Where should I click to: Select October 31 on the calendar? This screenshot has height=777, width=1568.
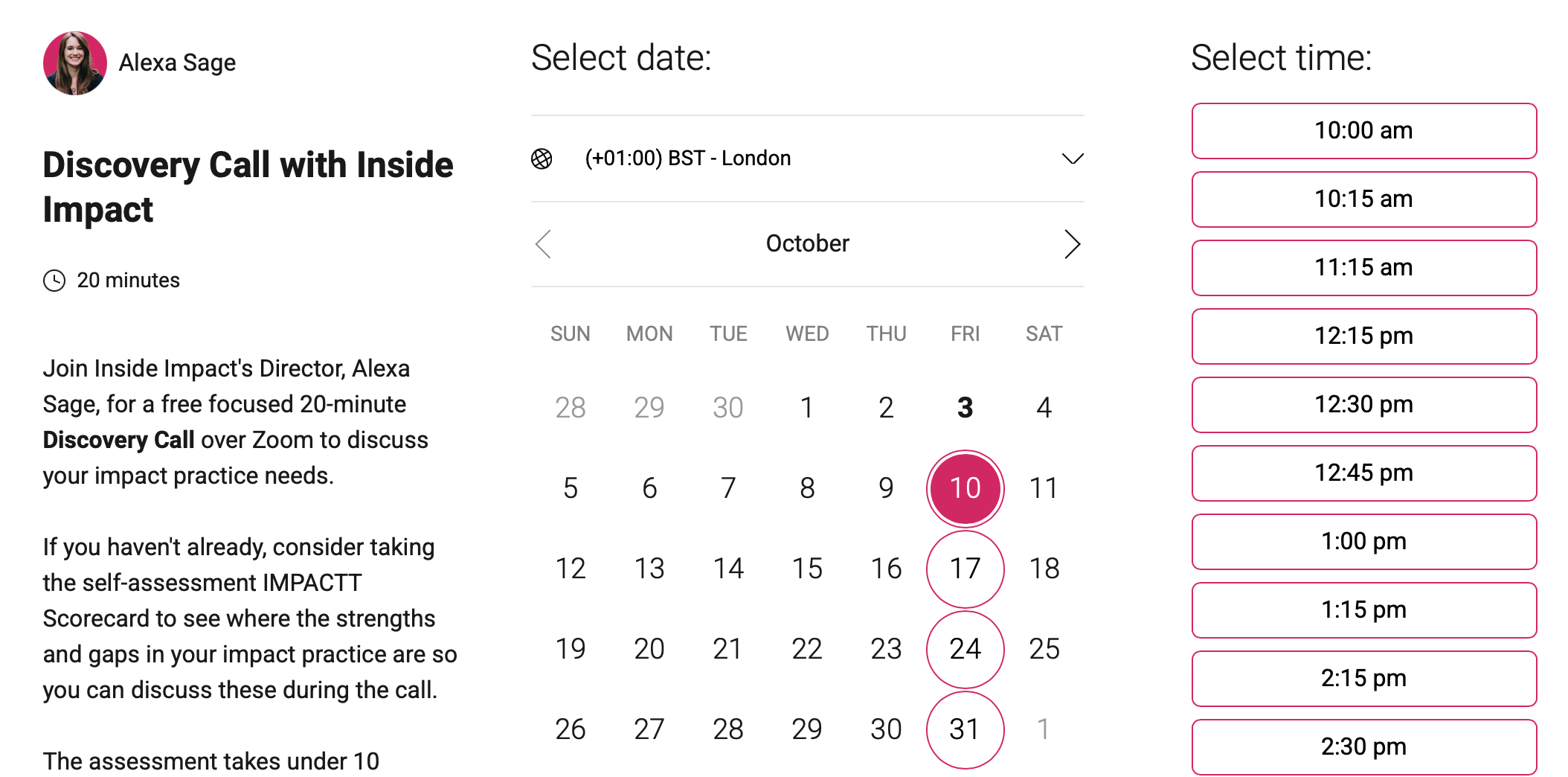[965, 729]
